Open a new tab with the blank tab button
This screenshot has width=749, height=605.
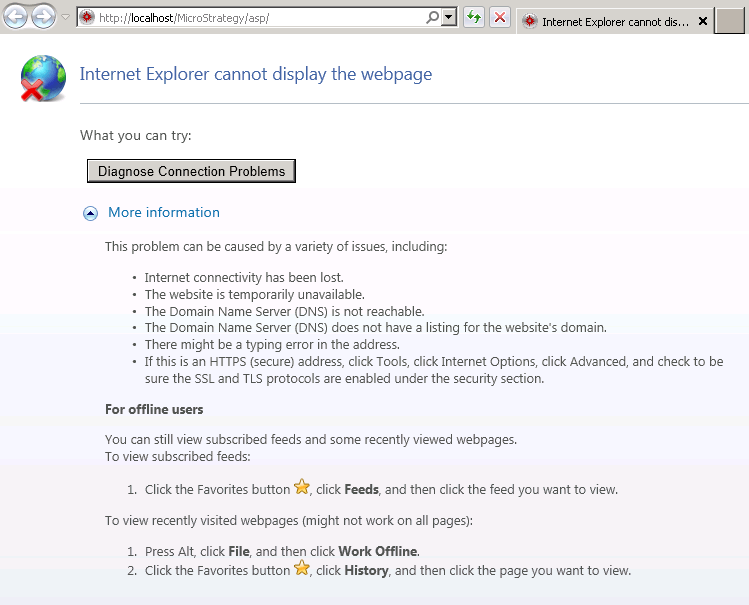pos(730,20)
